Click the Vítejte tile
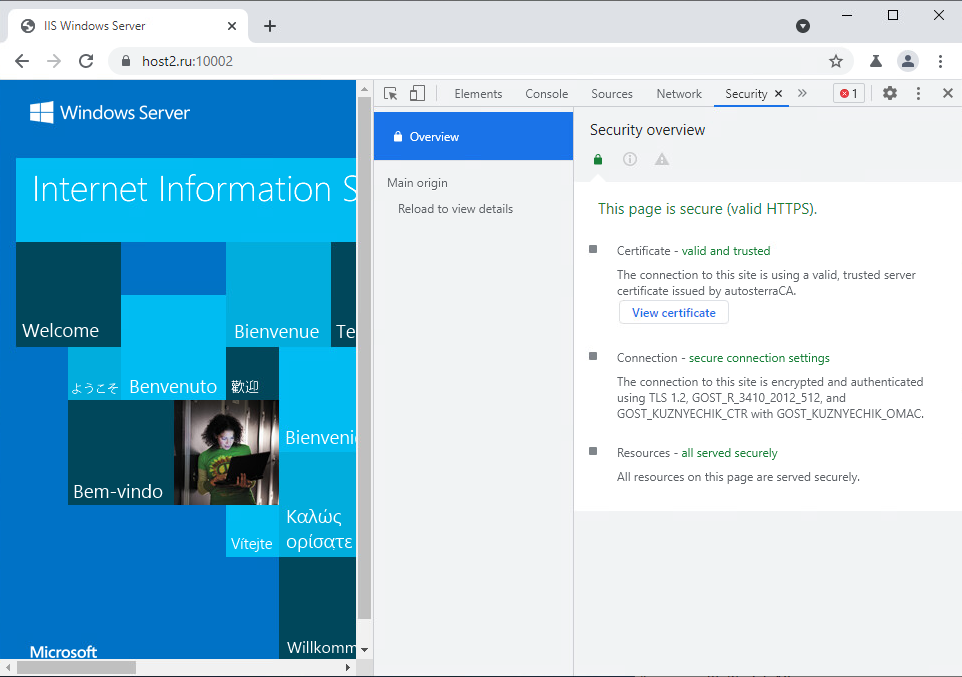The image size is (962, 677). click(x=252, y=531)
